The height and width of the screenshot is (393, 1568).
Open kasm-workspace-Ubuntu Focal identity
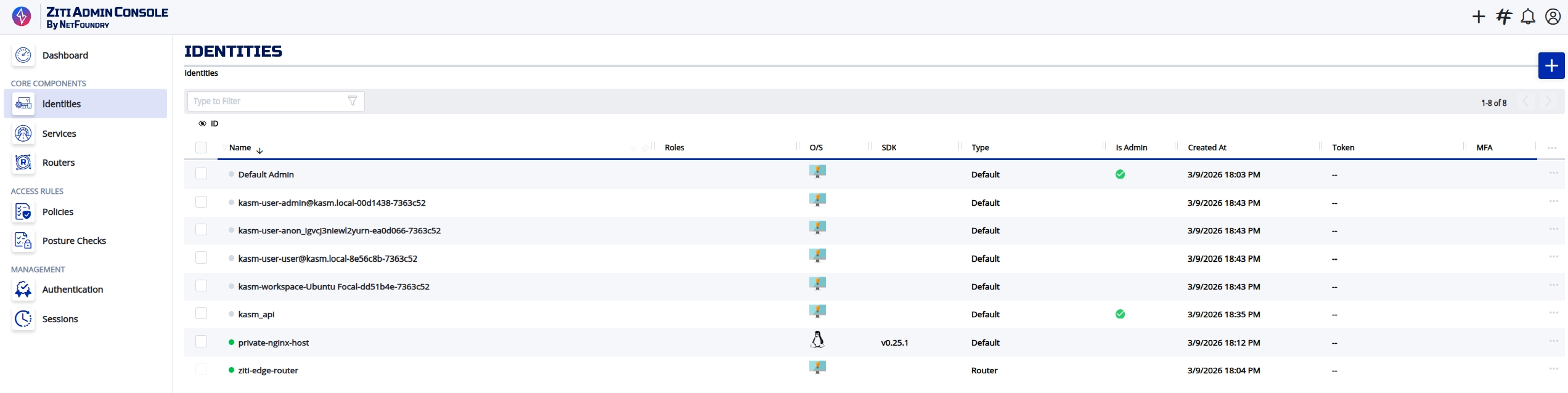pos(333,287)
